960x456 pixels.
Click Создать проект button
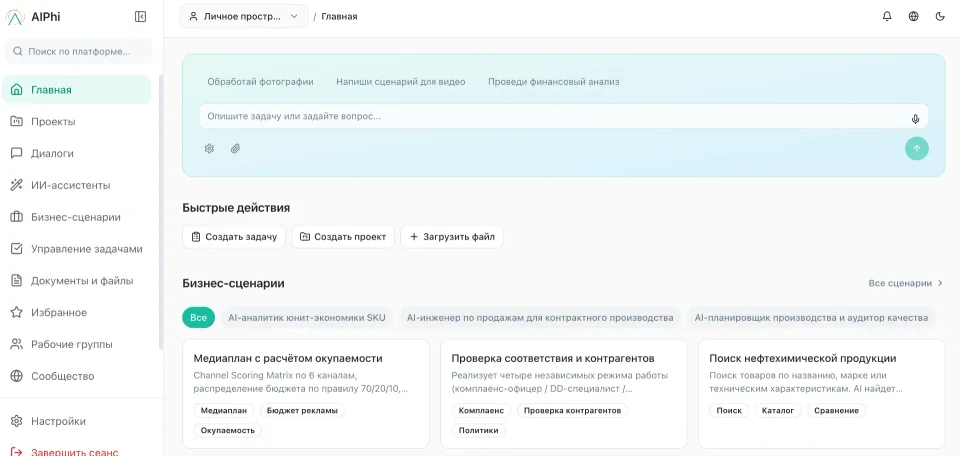click(343, 237)
